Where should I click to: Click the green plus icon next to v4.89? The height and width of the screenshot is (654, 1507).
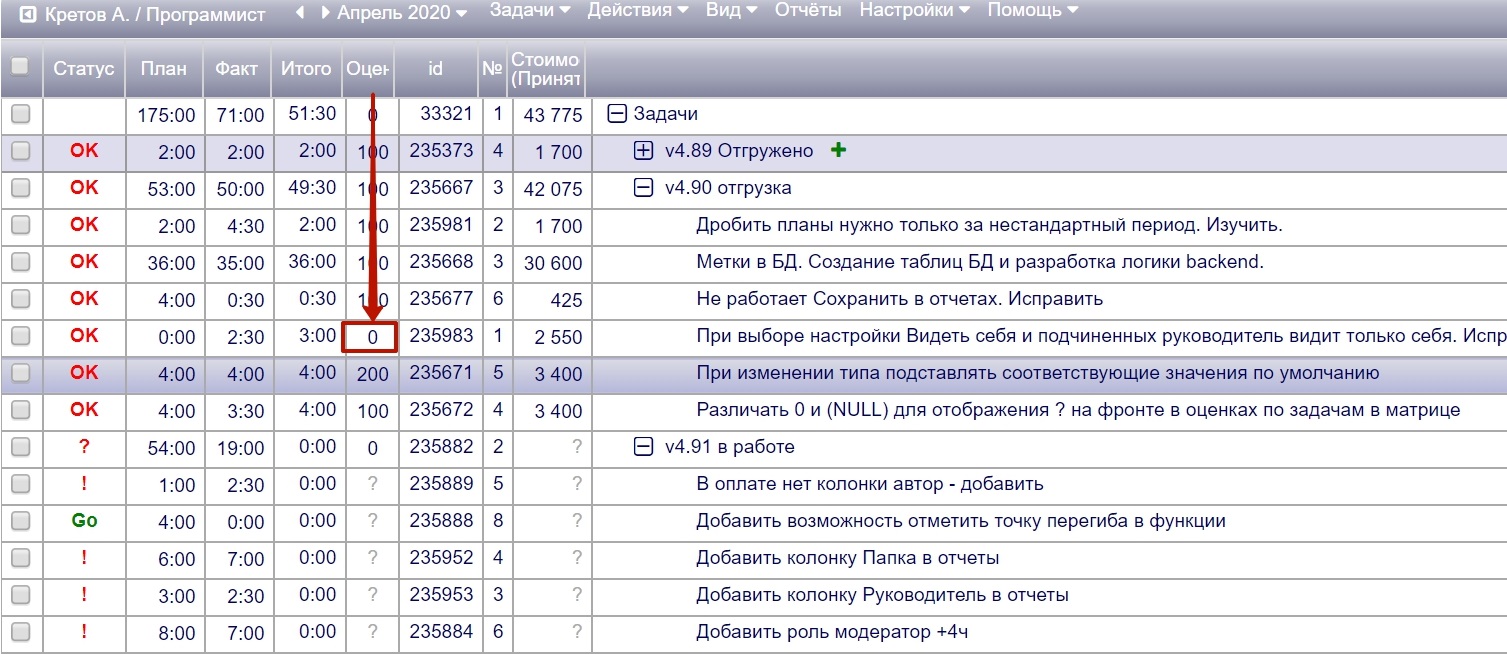point(838,151)
